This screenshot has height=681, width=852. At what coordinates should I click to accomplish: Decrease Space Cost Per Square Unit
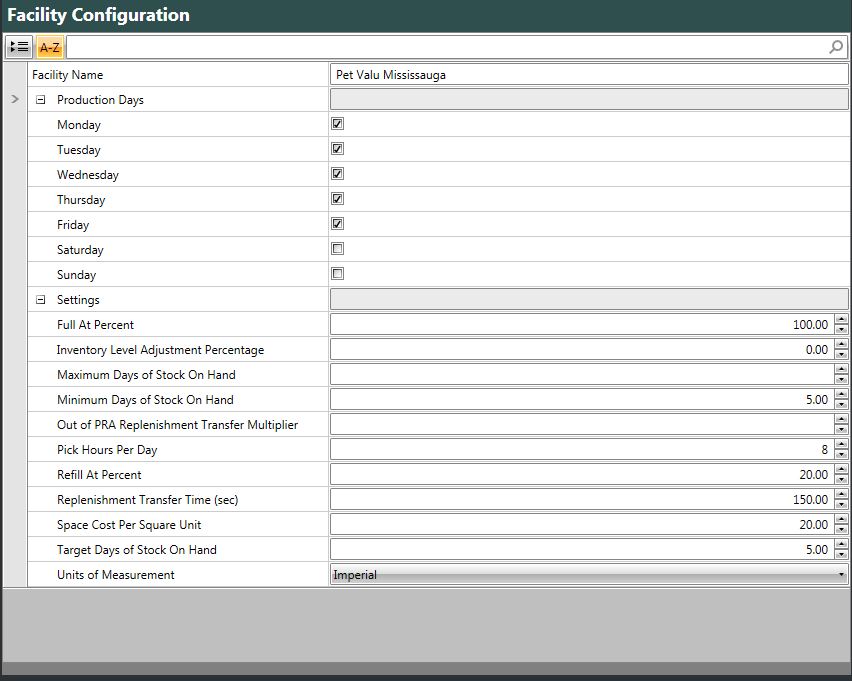click(x=841, y=530)
